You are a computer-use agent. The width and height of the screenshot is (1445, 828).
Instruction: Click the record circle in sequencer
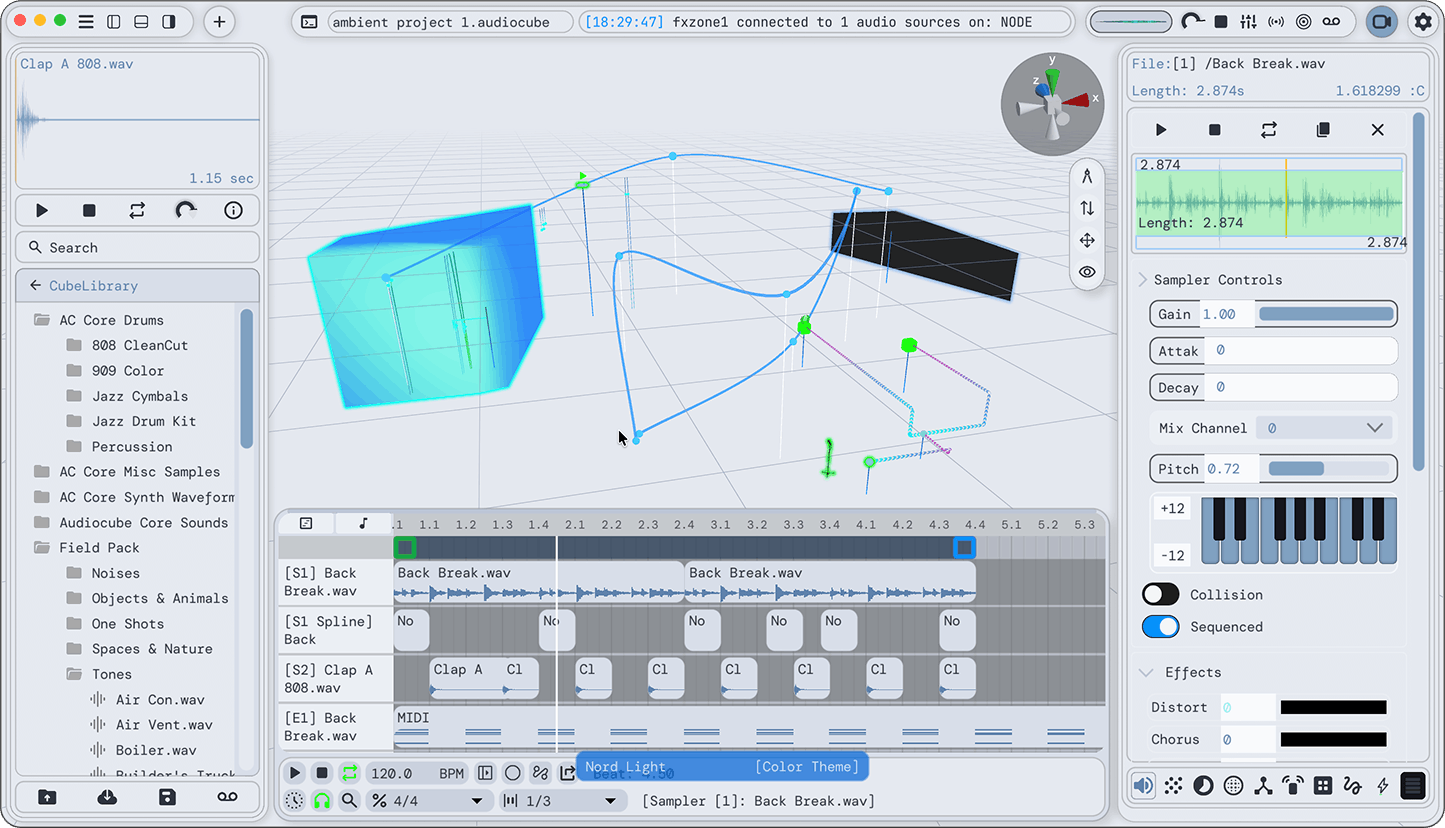[x=513, y=773]
